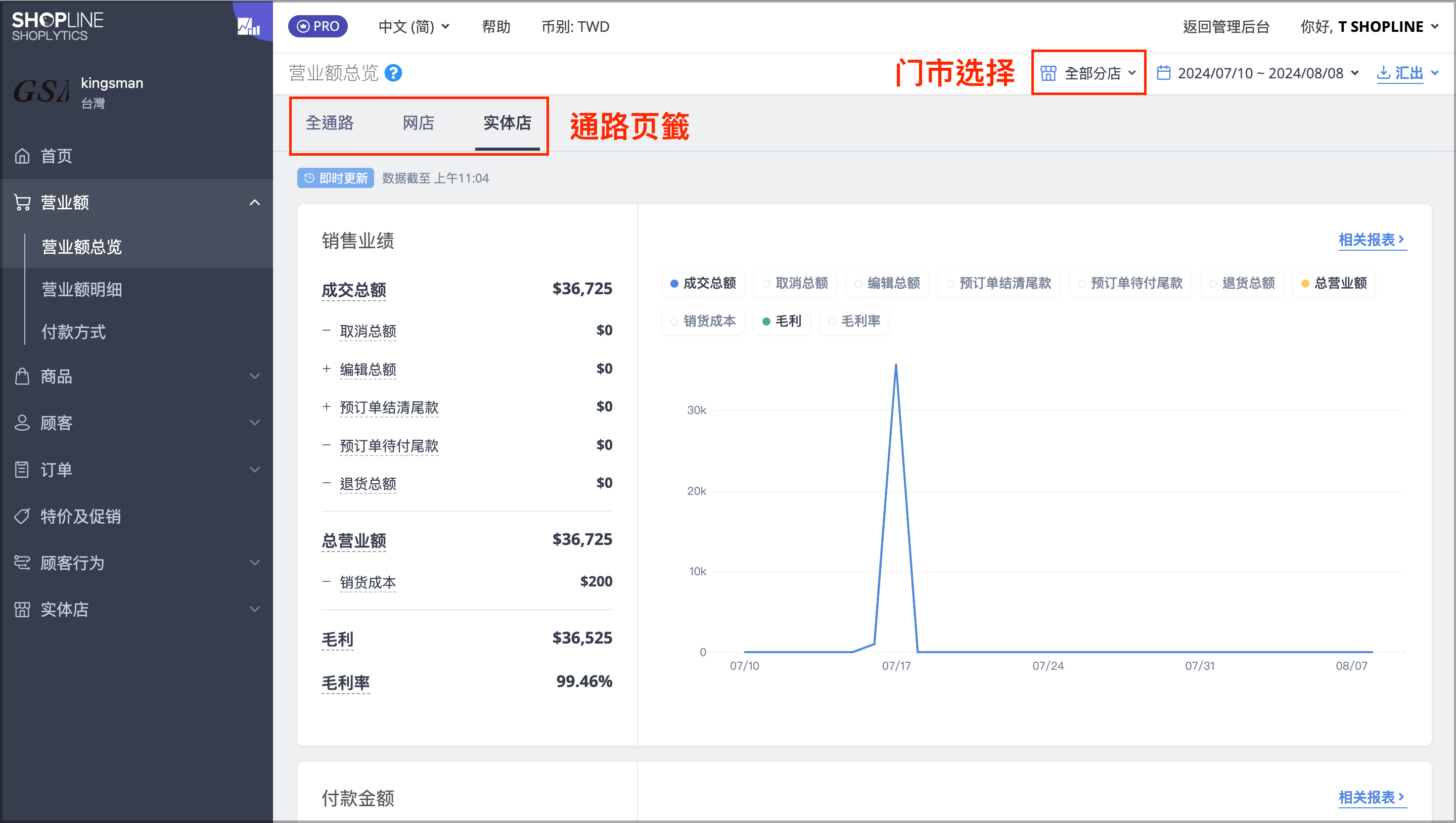The height and width of the screenshot is (823, 1456).
Task: Click the SHOPLINE Shoplytics logo
Action: 58,26
